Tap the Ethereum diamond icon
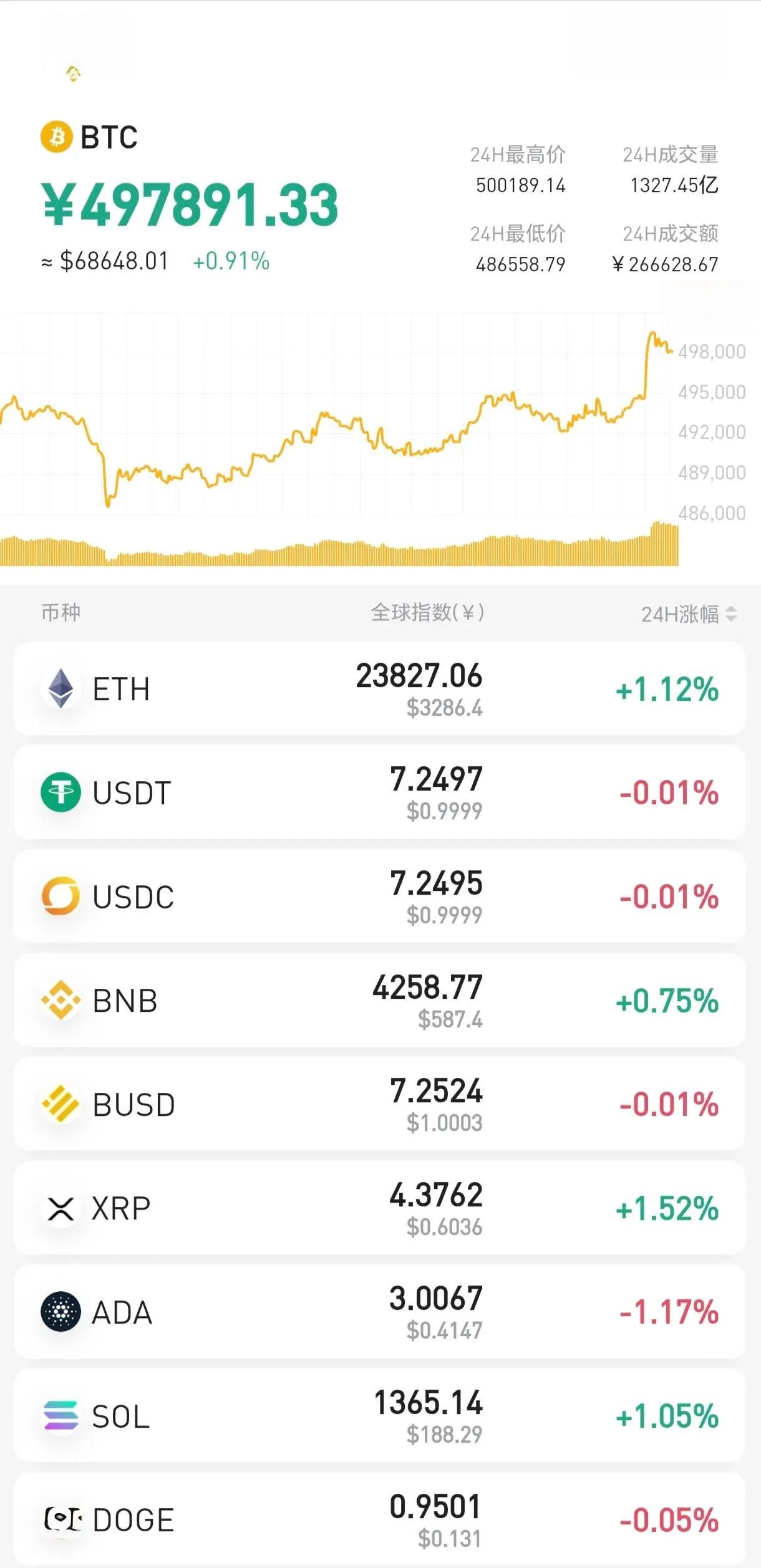Viewport: 761px width, 1568px height. point(61,689)
